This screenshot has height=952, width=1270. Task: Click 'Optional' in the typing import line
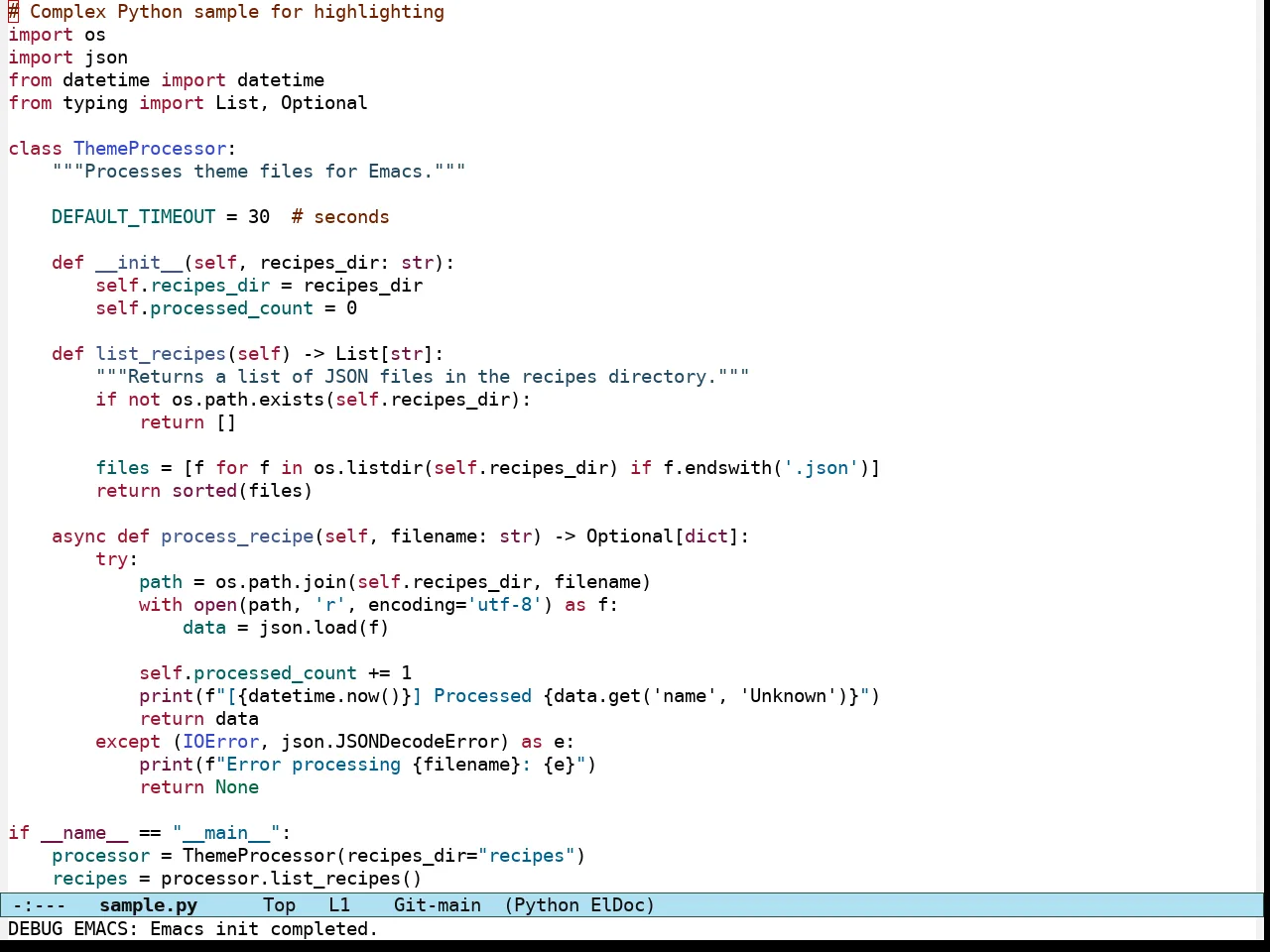pos(324,103)
